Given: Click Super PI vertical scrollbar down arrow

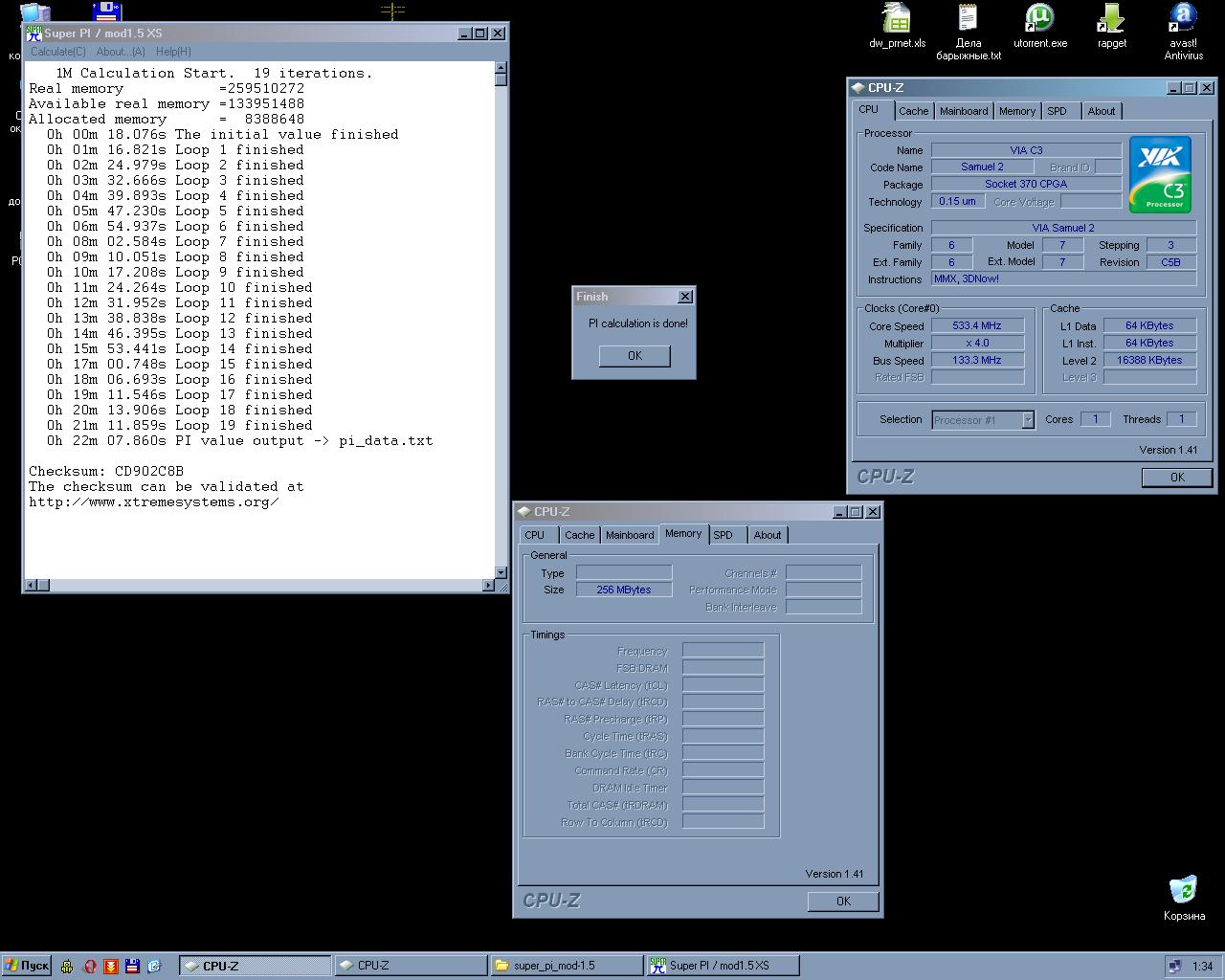Looking at the screenshot, I should (501, 572).
